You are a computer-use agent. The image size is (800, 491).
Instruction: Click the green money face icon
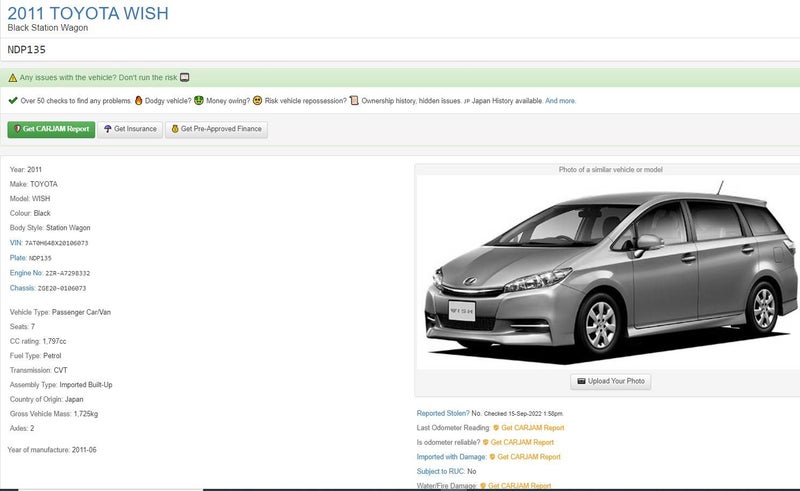click(x=200, y=101)
